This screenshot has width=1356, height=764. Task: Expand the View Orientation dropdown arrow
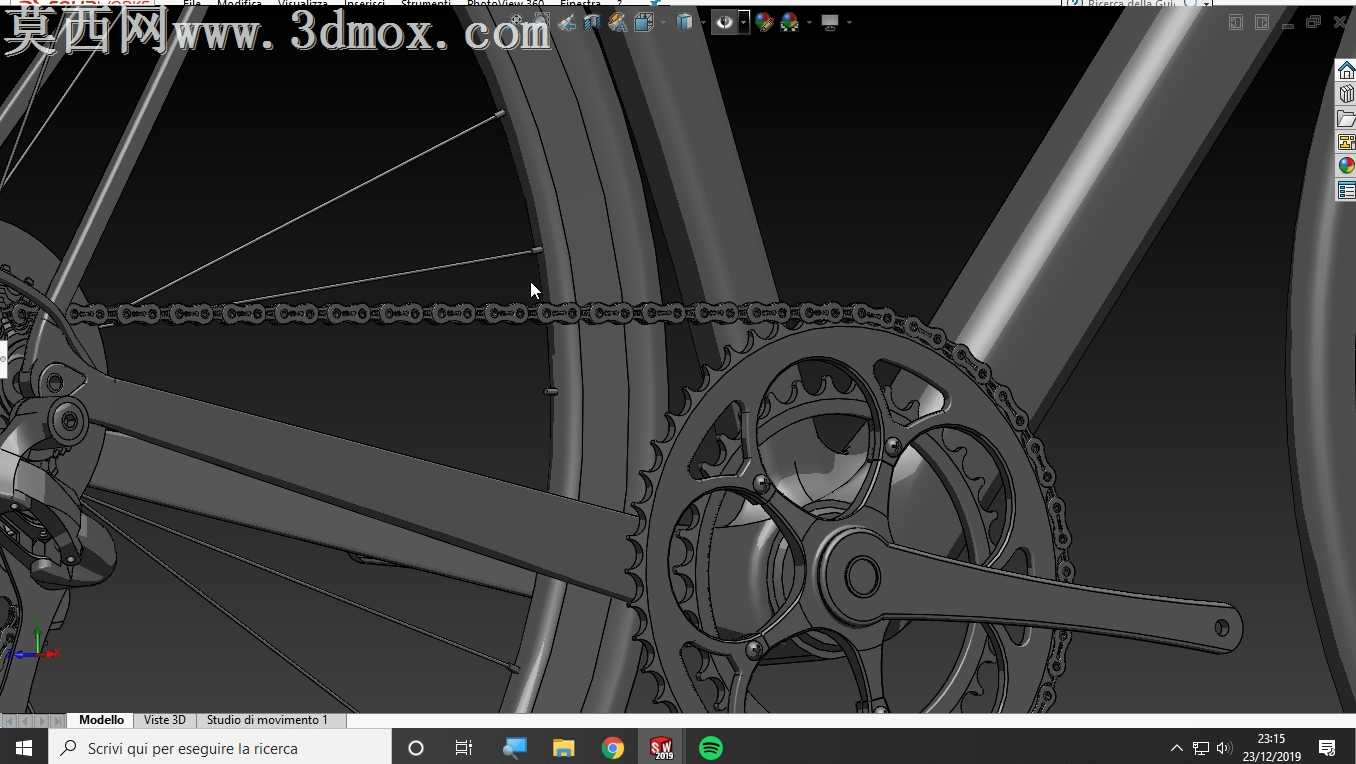coord(663,22)
